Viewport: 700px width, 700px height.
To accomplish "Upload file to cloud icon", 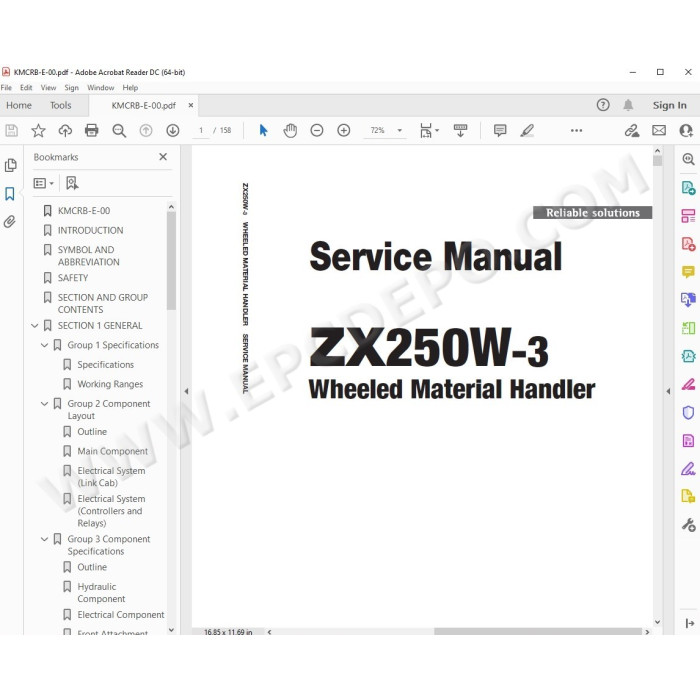I will pyautogui.click(x=65, y=130).
